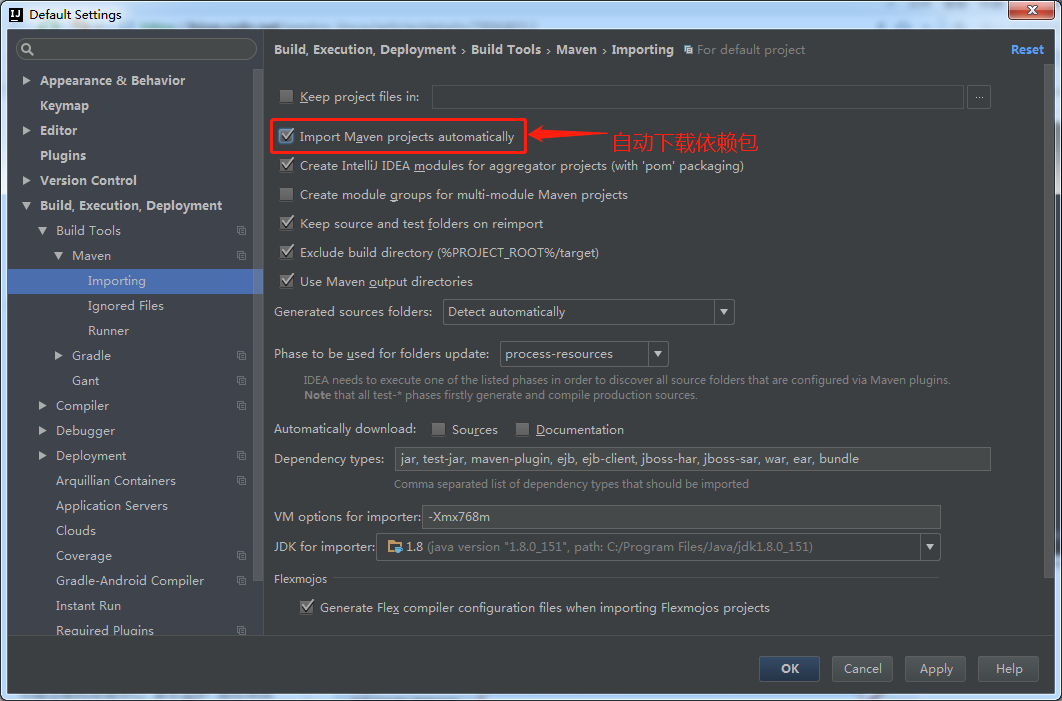Click the JDK folder icon in importer field

click(x=394, y=547)
